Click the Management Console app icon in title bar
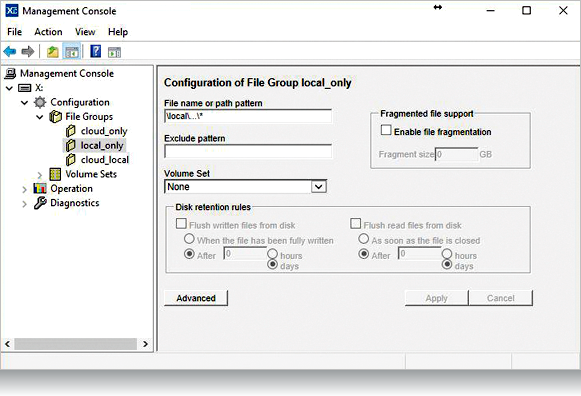This screenshot has width=581, height=396. (x=11, y=11)
